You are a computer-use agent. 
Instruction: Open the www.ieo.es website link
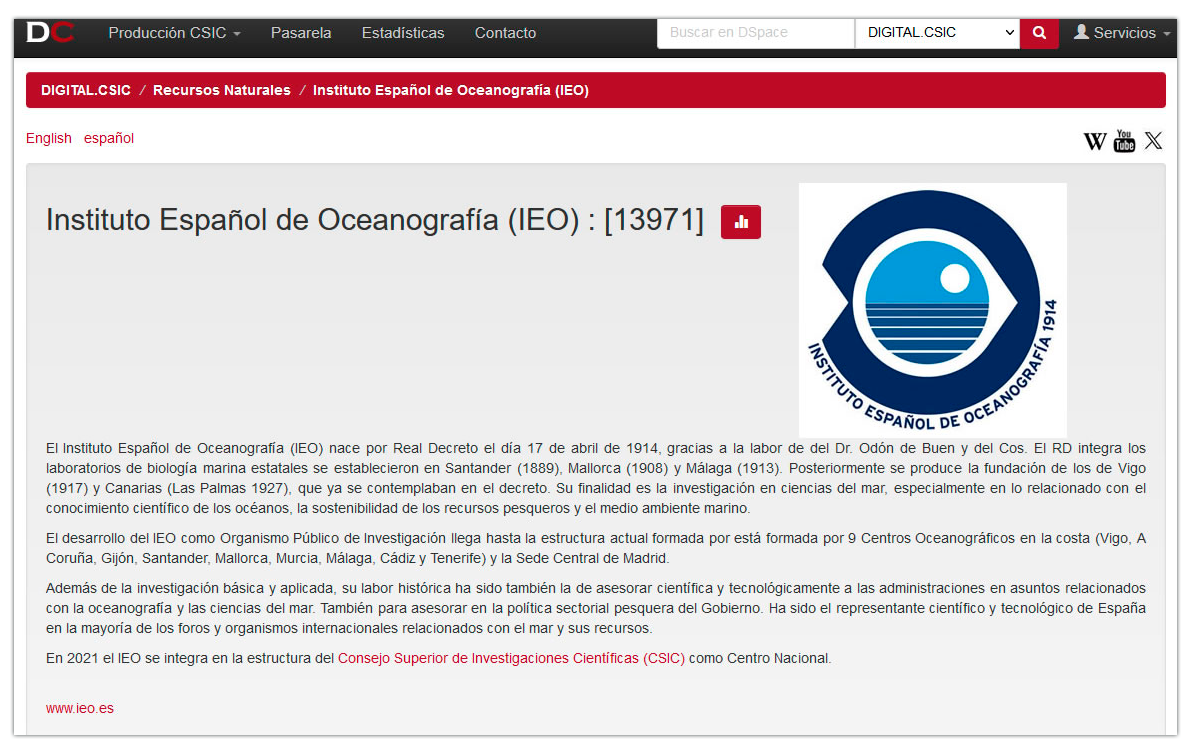point(79,707)
